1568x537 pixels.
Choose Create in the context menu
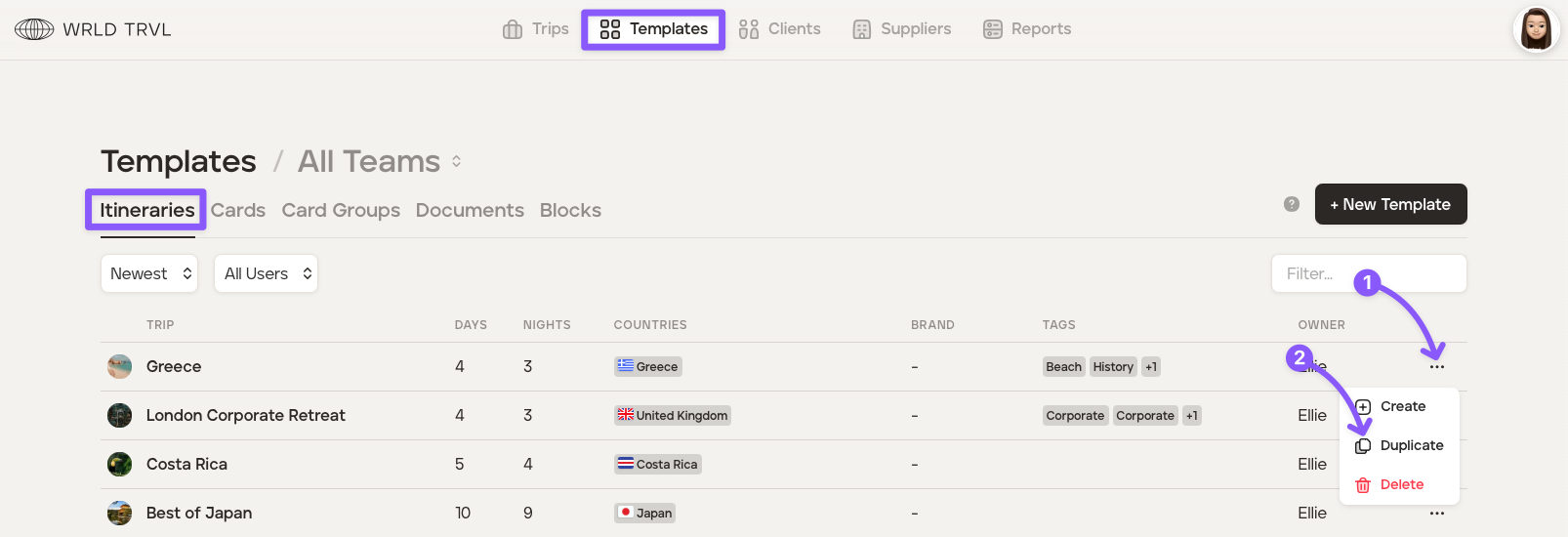coord(1402,406)
